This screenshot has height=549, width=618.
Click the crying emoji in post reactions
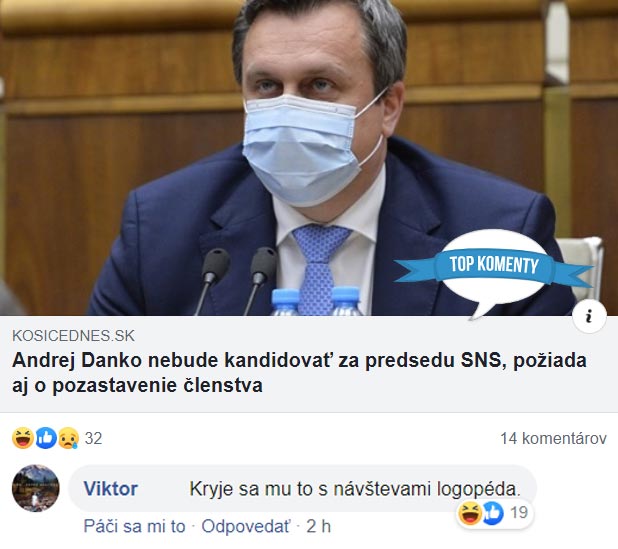[69, 438]
